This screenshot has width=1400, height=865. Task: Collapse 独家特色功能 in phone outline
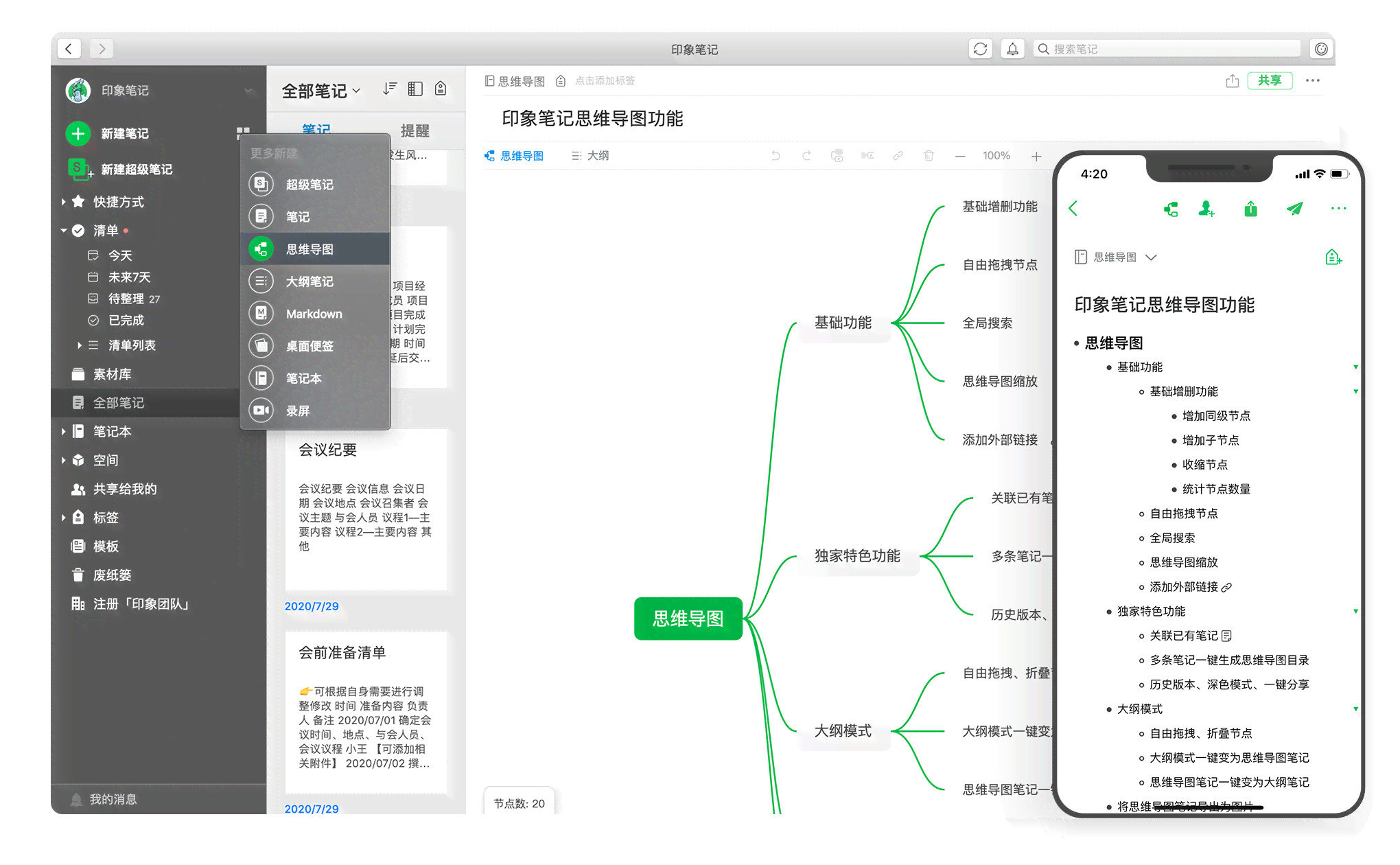click(x=1355, y=611)
